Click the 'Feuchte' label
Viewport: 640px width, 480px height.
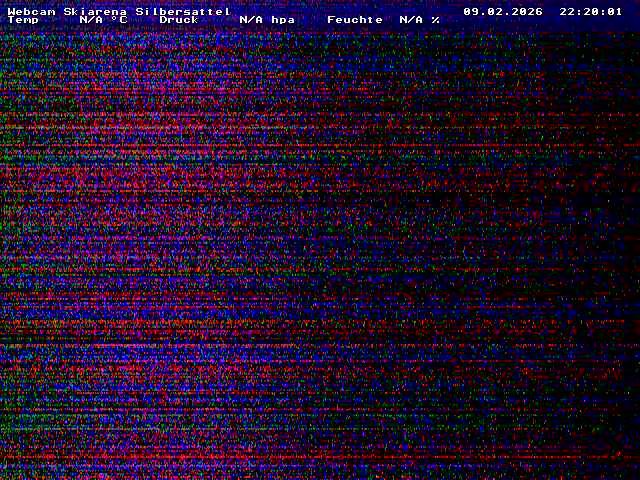pyautogui.click(x=355, y=20)
